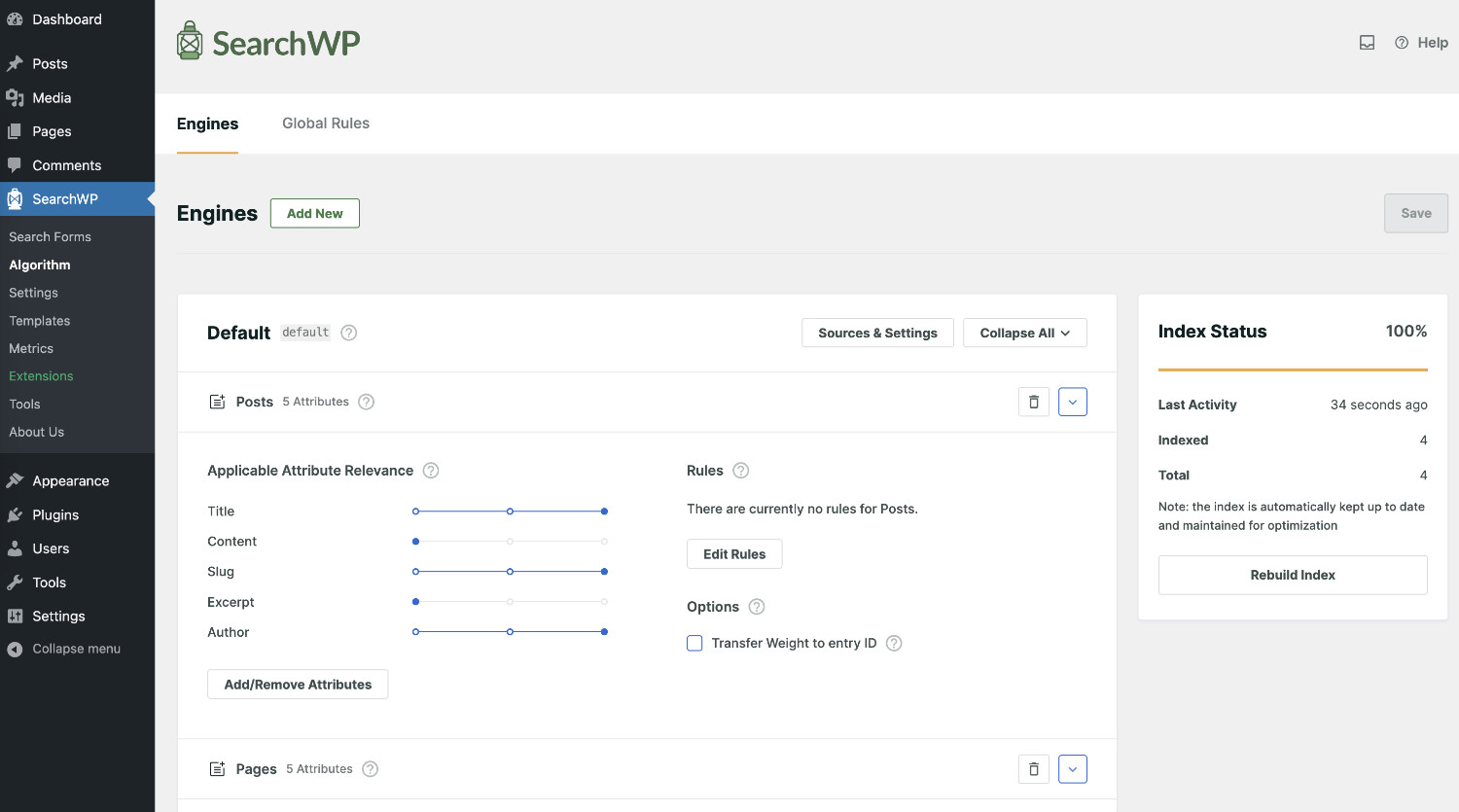Open Add/Remove Attributes for Posts

click(x=298, y=685)
